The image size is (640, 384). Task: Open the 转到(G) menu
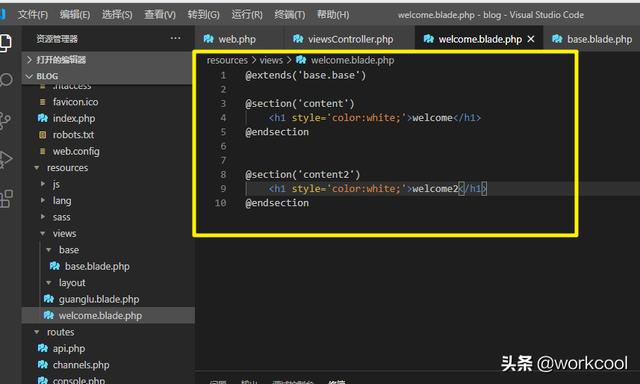coord(203,15)
